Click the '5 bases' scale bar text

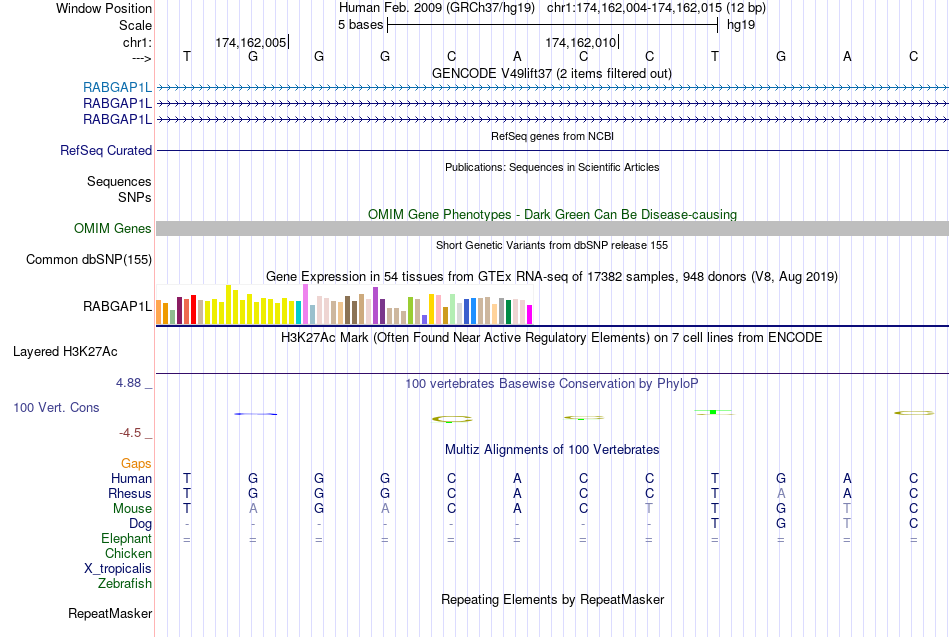coord(360,25)
